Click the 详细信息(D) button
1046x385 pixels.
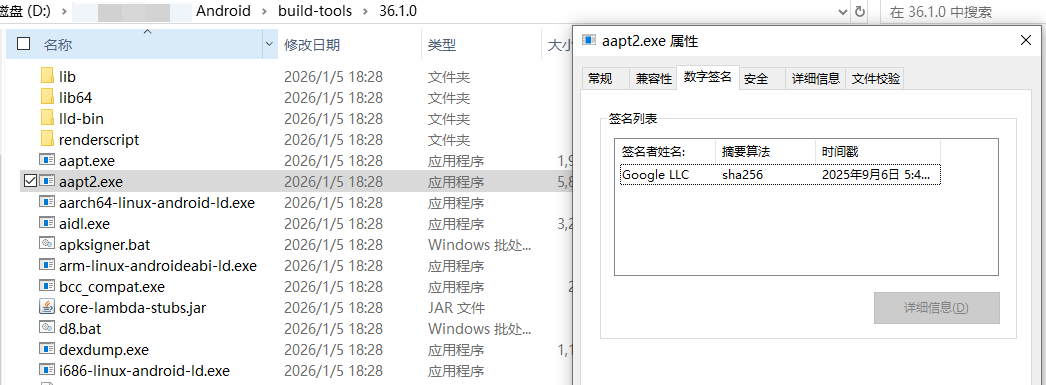tap(937, 308)
